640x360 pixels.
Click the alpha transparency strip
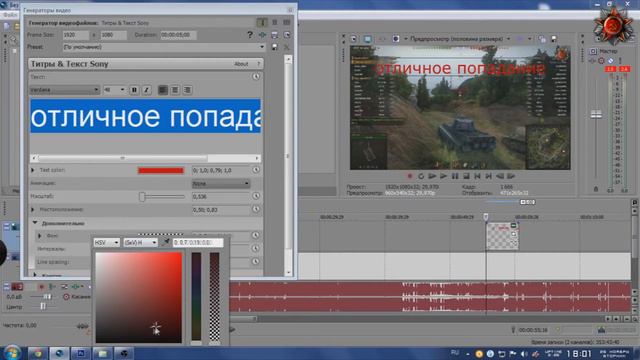coord(215,296)
